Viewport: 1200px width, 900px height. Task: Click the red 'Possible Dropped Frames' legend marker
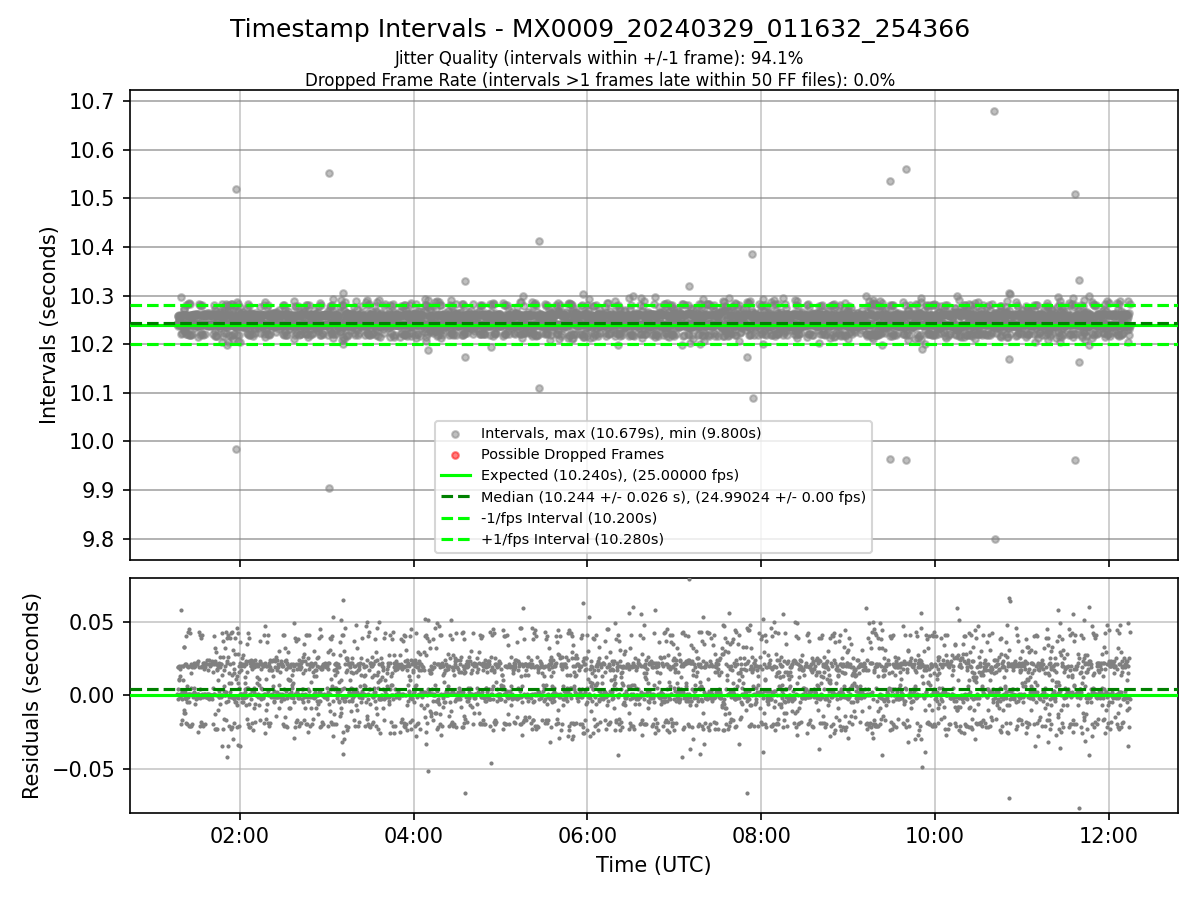(x=456, y=455)
